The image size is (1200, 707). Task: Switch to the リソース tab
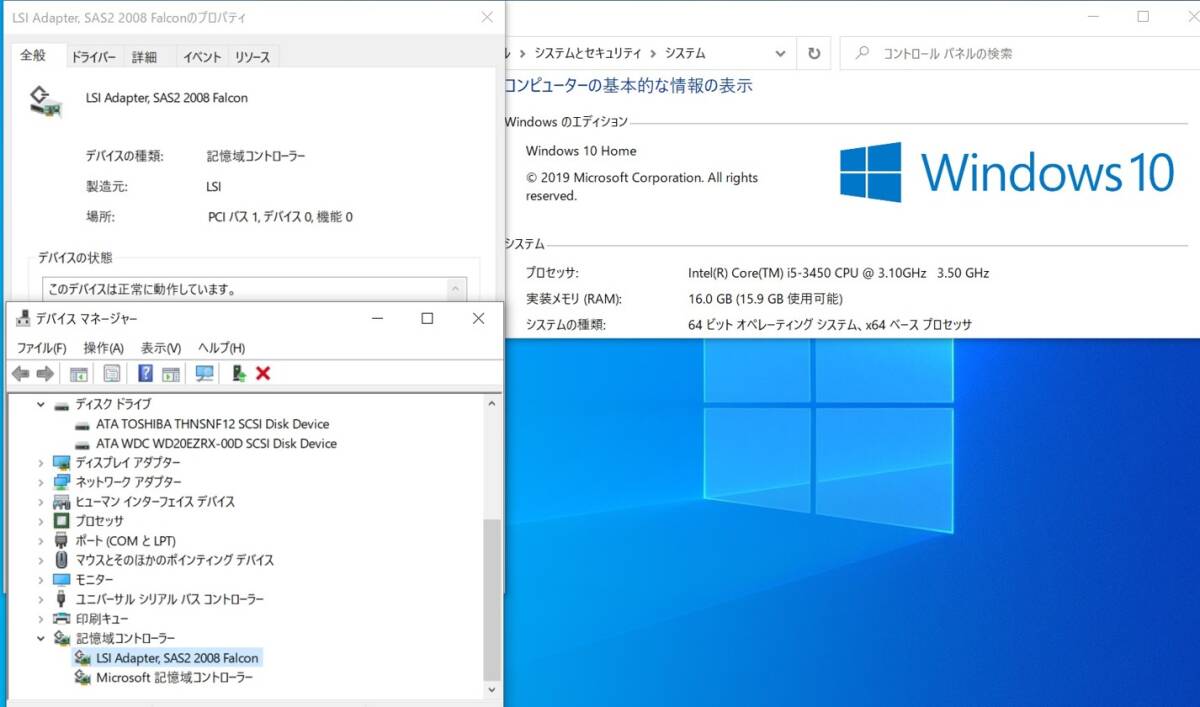[x=253, y=57]
